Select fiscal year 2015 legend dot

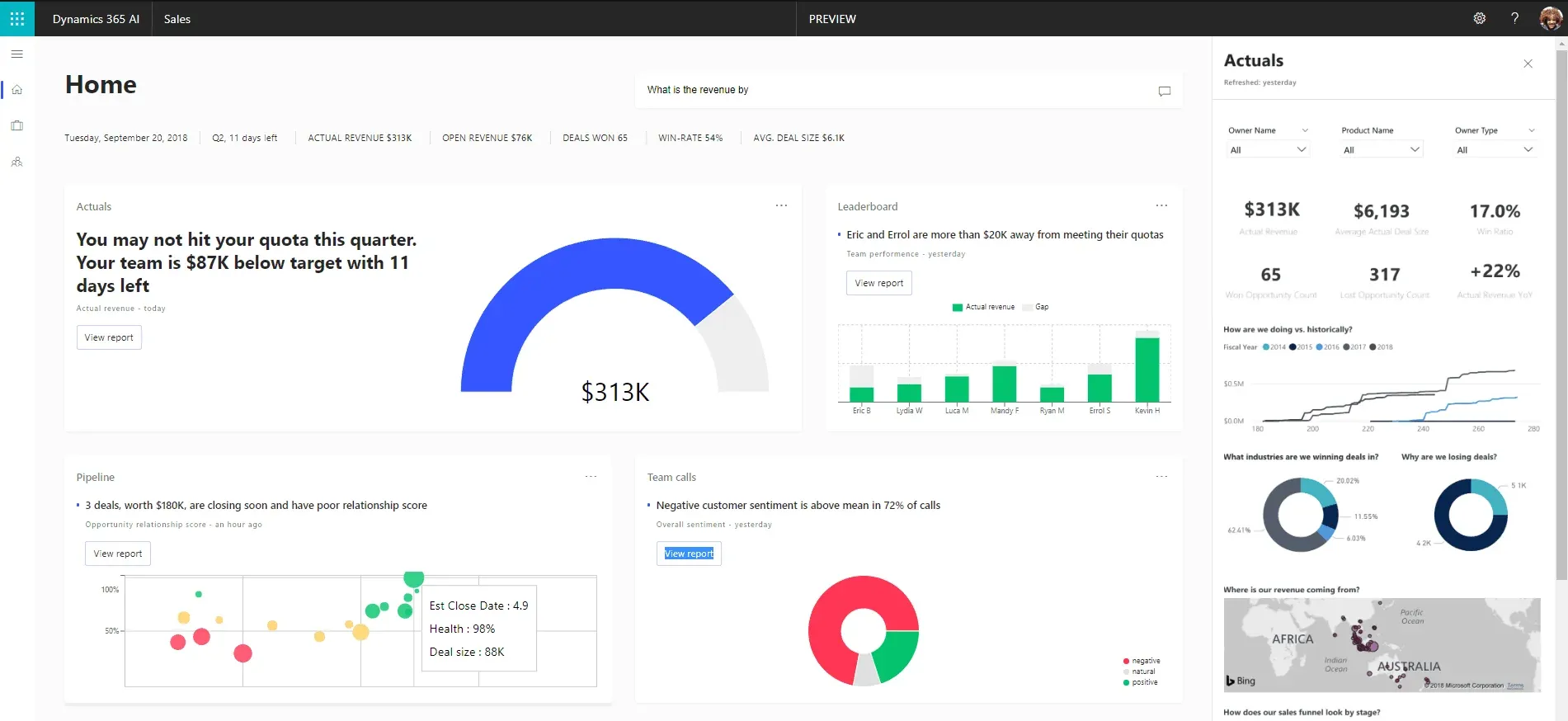coord(1293,347)
